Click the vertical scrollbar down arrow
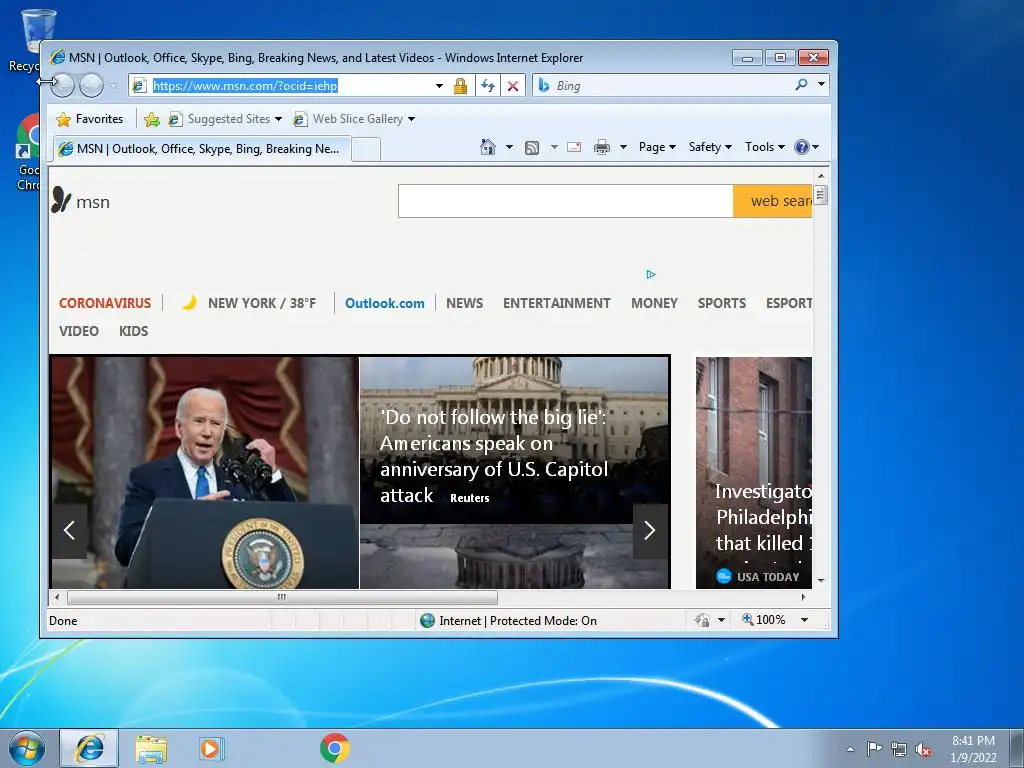 [x=821, y=581]
